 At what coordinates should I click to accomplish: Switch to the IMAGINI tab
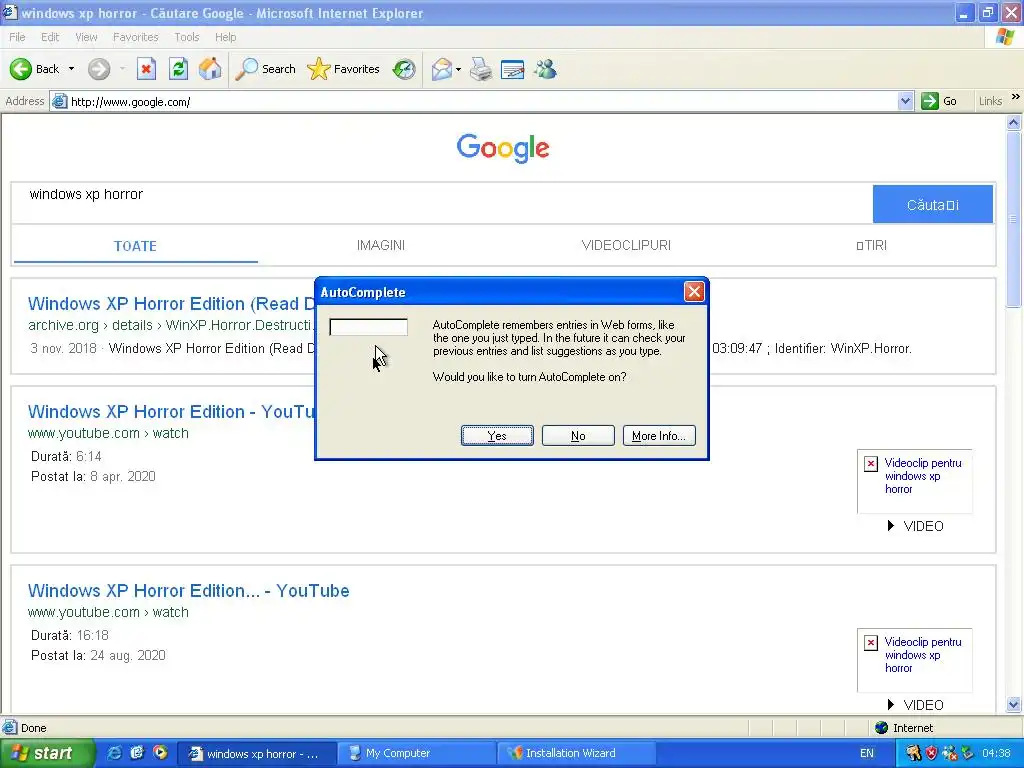(x=381, y=246)
